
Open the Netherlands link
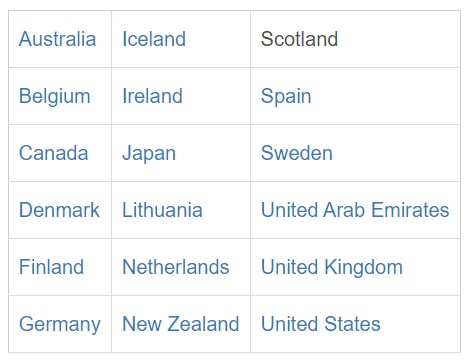coord(176,267)
